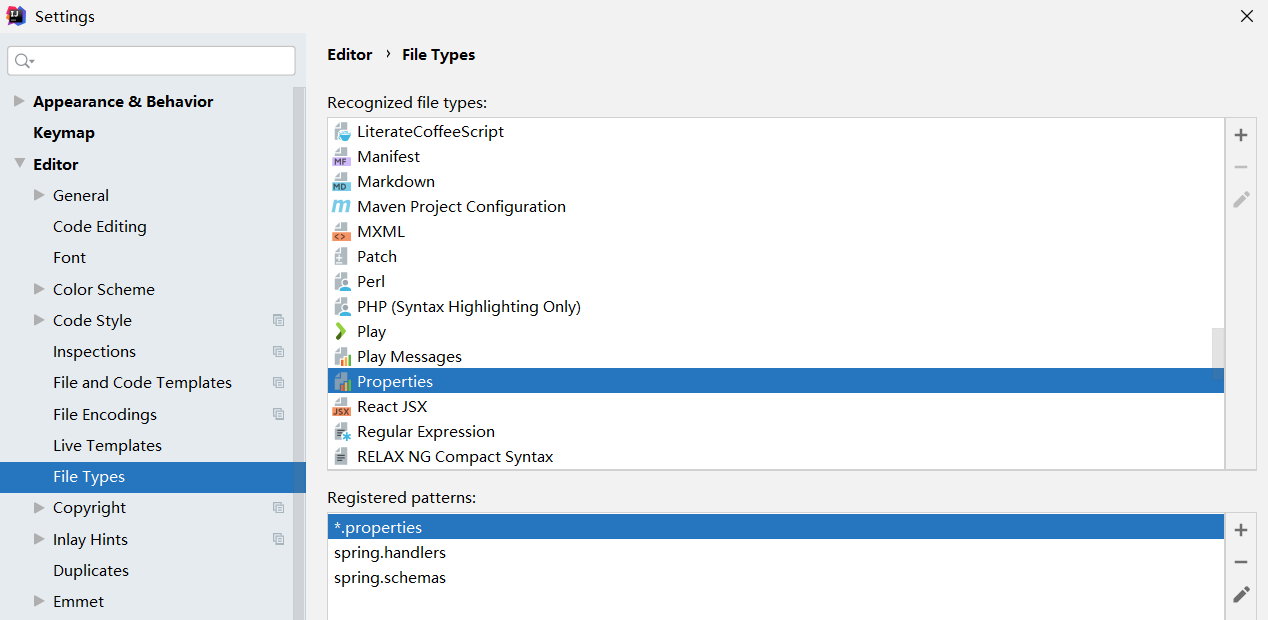The width and height of the screenshot is (1268, 620).
Task: Select the spring.handlers registered pattern
Action: [x=390, y=553]
